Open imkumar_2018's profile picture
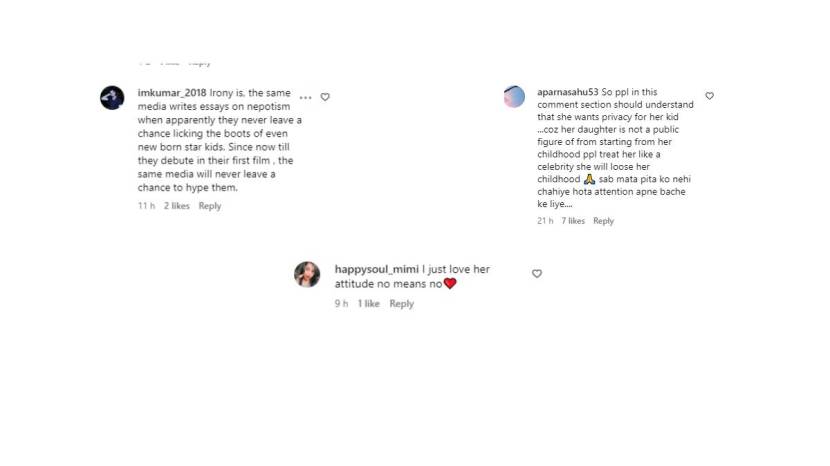This screenshot has height=466, width=830. pyautogui.click(x=112, y=98)
